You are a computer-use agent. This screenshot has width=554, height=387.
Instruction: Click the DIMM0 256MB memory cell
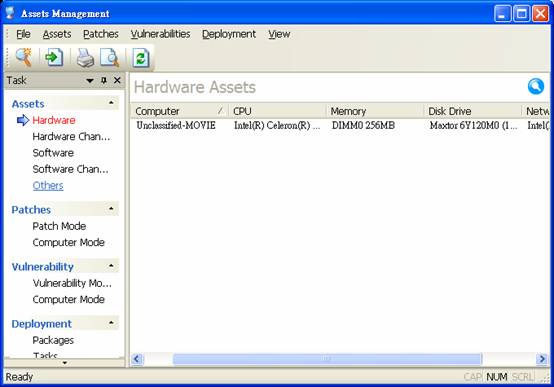pos(363,125)
